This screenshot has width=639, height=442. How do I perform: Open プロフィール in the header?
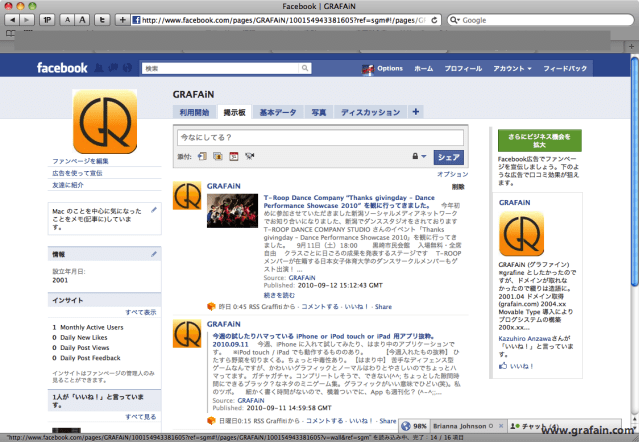coord(463,68)
